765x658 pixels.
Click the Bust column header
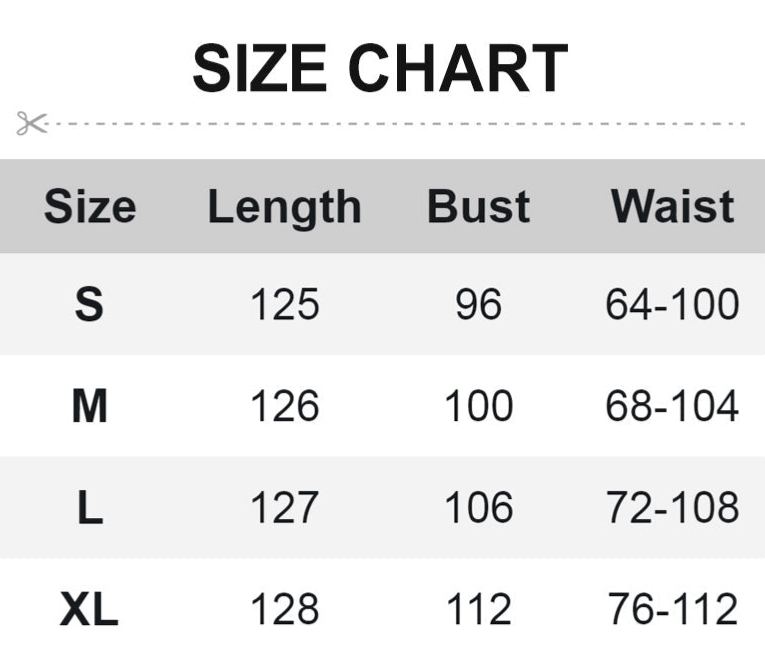(478, 207)
